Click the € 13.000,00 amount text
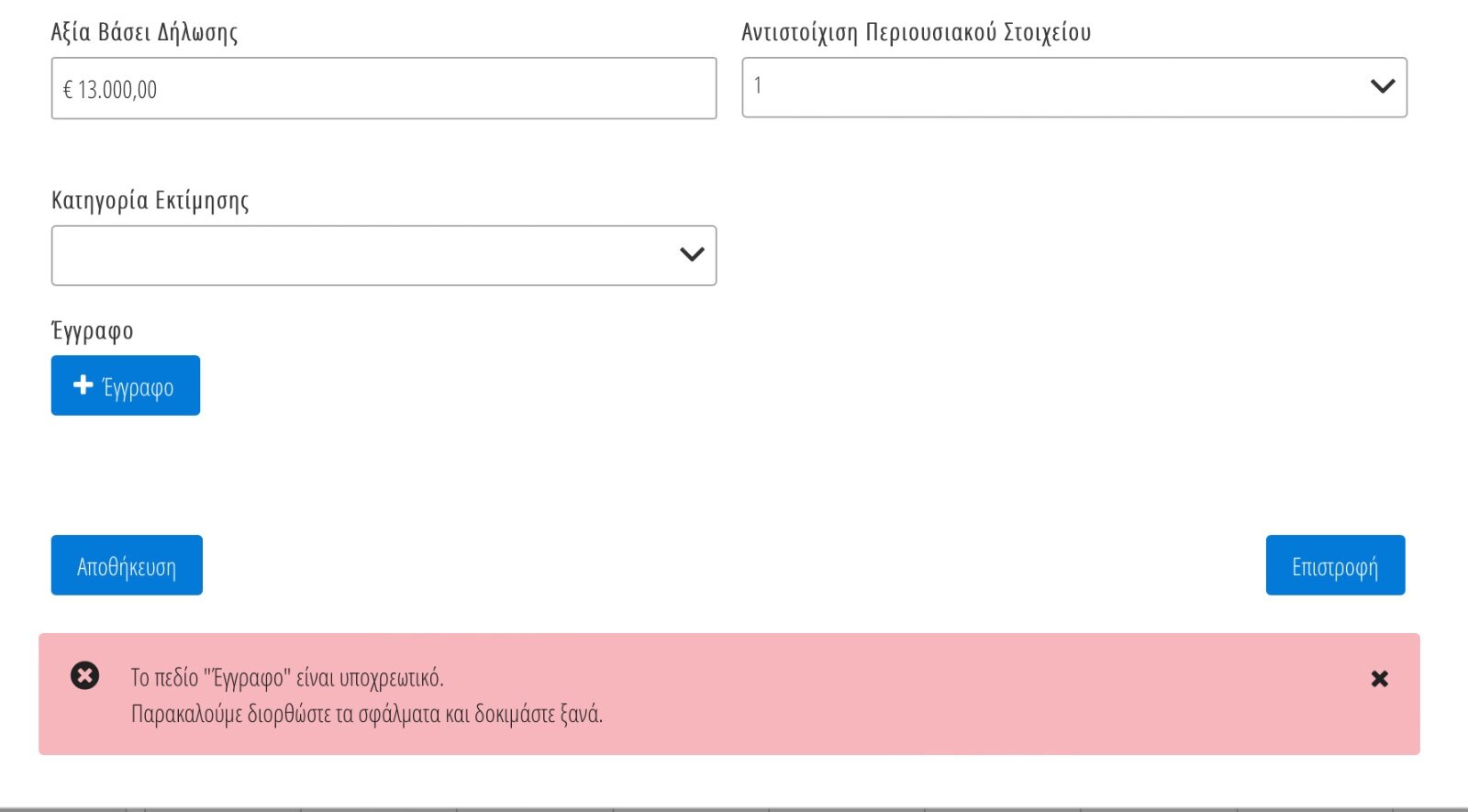Screen dimensions: 1468x812 tap(109, 90)
